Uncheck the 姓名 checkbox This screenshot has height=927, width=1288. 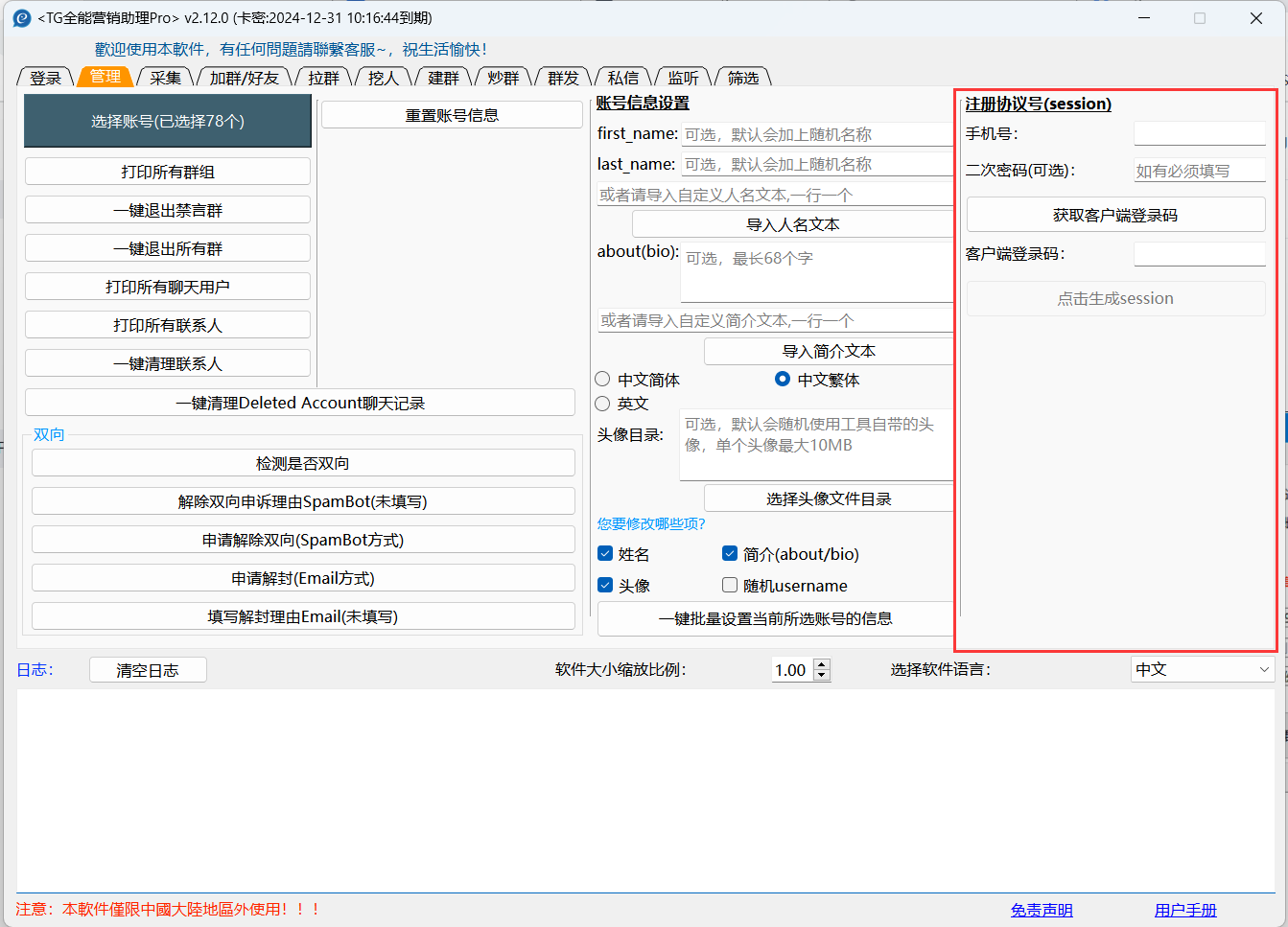pos(605,554)
